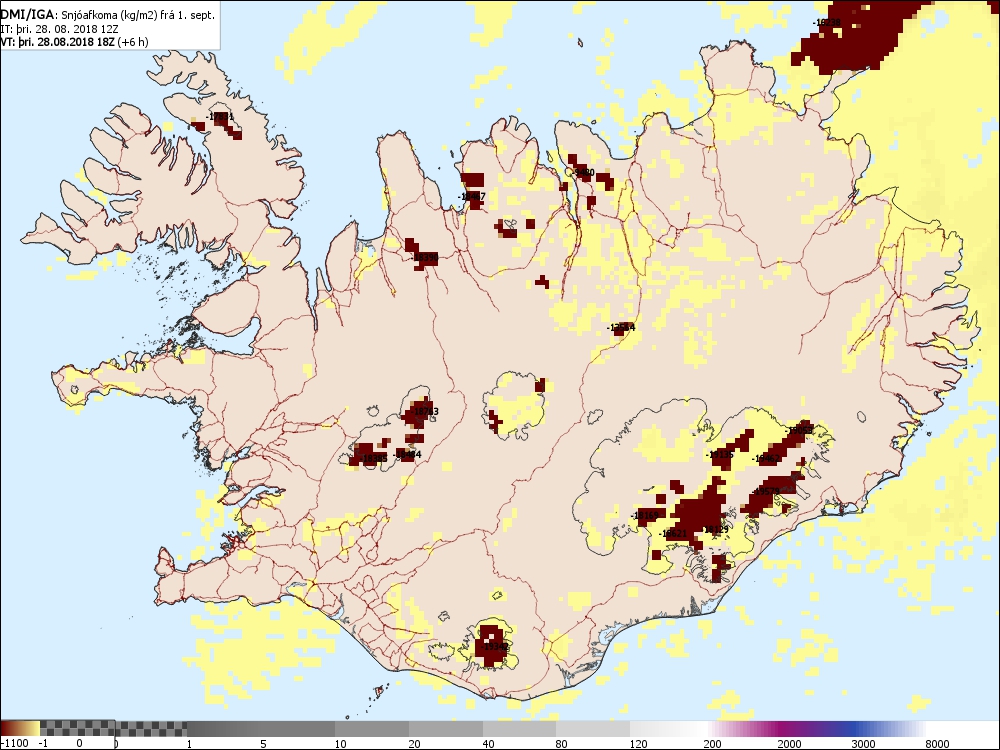Select the -18763 value label
Image resolution: width=1000 pixels, height=750 pixels.
[x=425, y=412]
